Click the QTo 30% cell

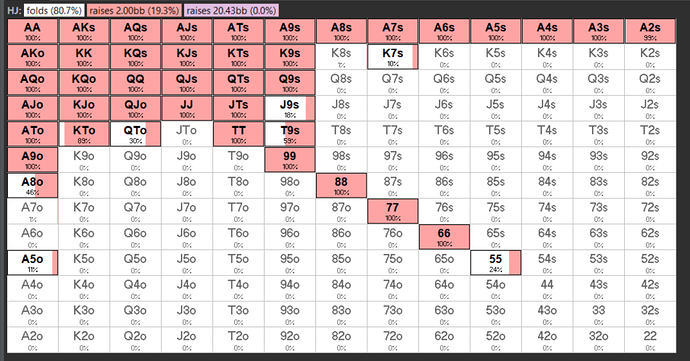click(135, 134)
